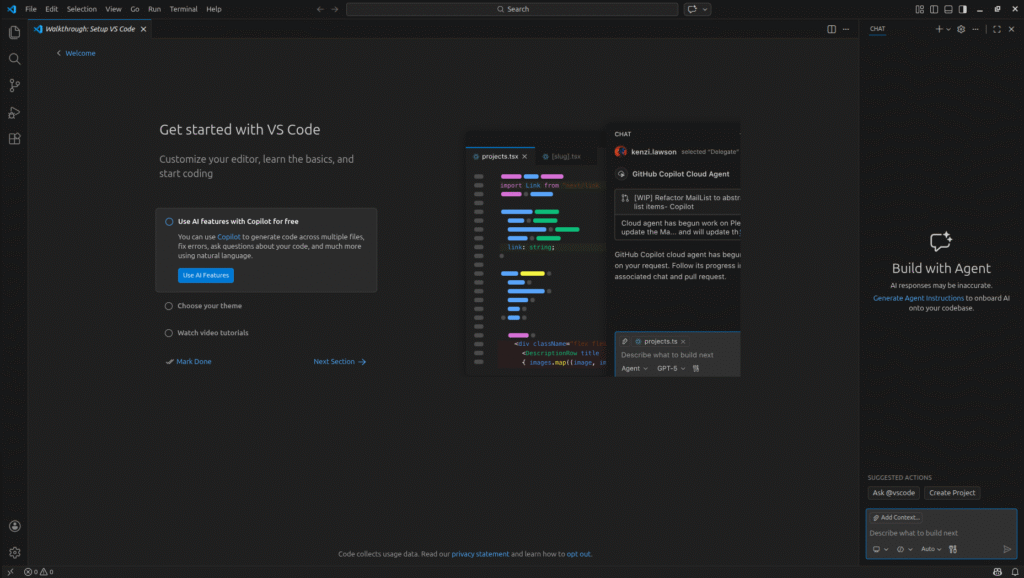Open the Extensions view
The width and height of the screenshot is (1024, 578).
coord(14,139)
